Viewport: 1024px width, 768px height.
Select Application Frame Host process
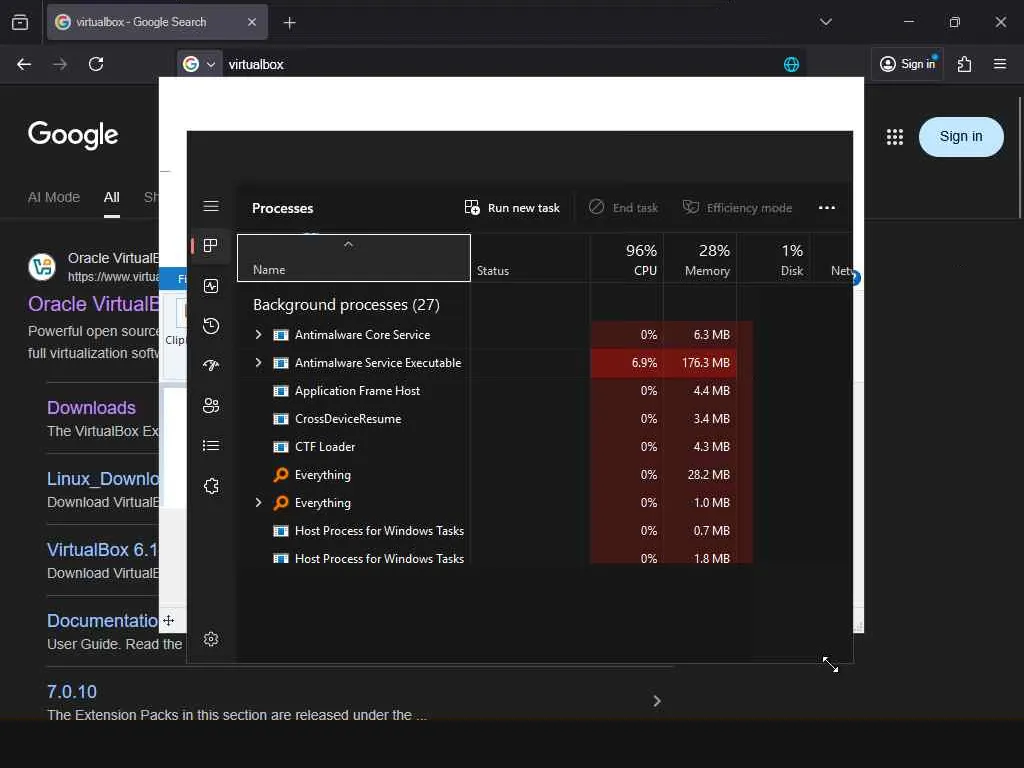point(357,391)
